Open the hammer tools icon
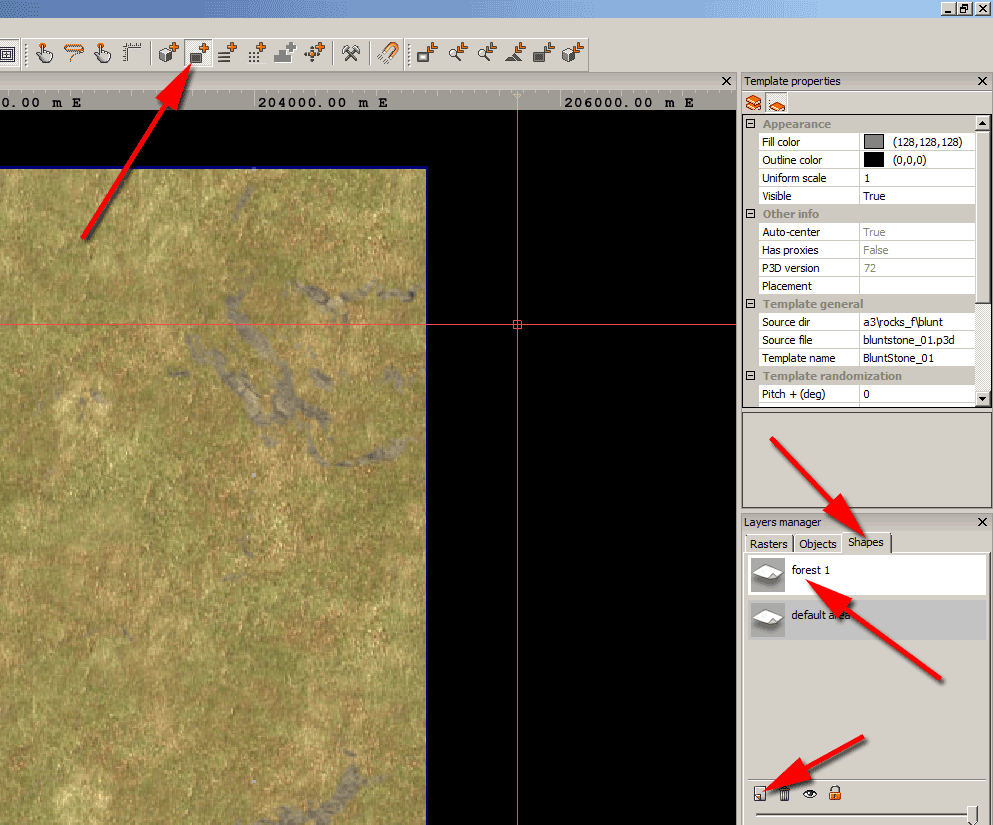The width and height of the screenshot is (993, 825). (x=350, y=53)
